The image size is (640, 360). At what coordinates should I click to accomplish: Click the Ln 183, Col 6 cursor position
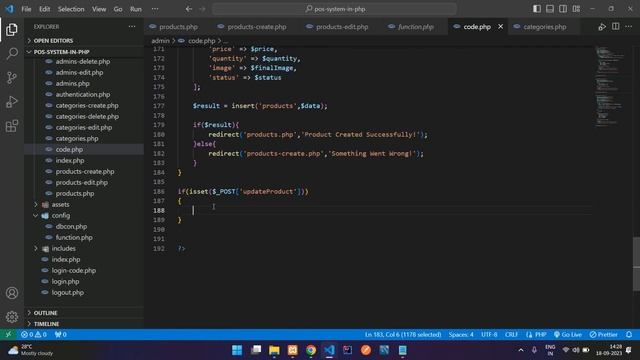pyautogui.click(x=403, y=334)
